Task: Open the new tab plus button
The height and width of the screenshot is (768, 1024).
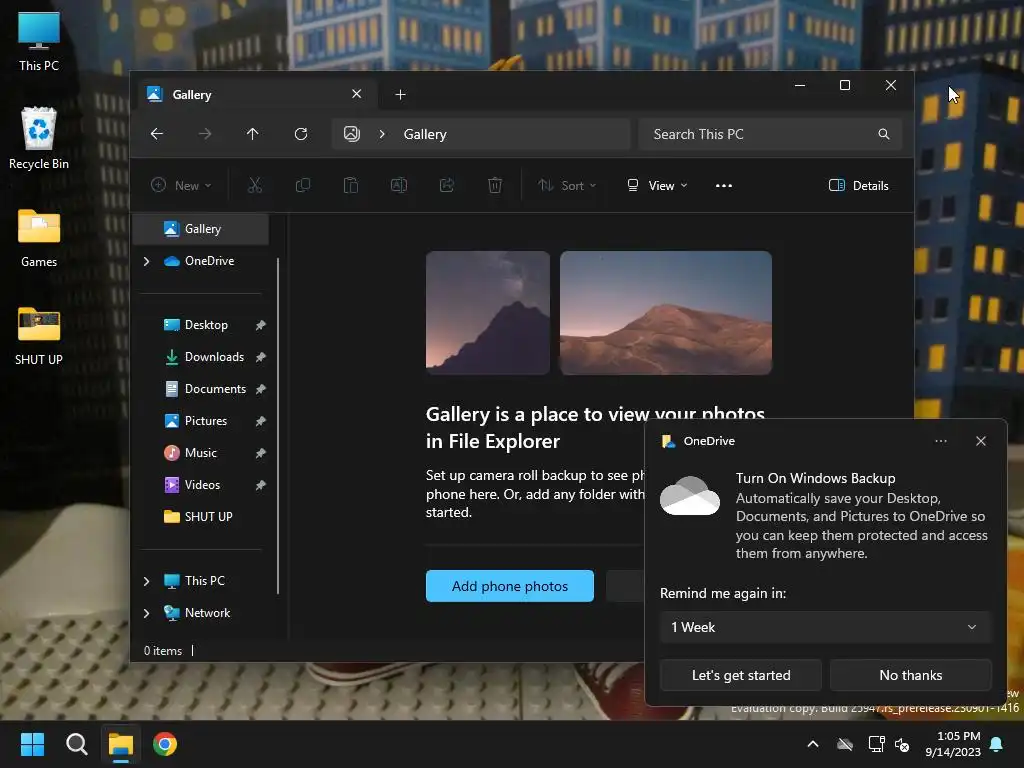Action: tap(400, 95)
